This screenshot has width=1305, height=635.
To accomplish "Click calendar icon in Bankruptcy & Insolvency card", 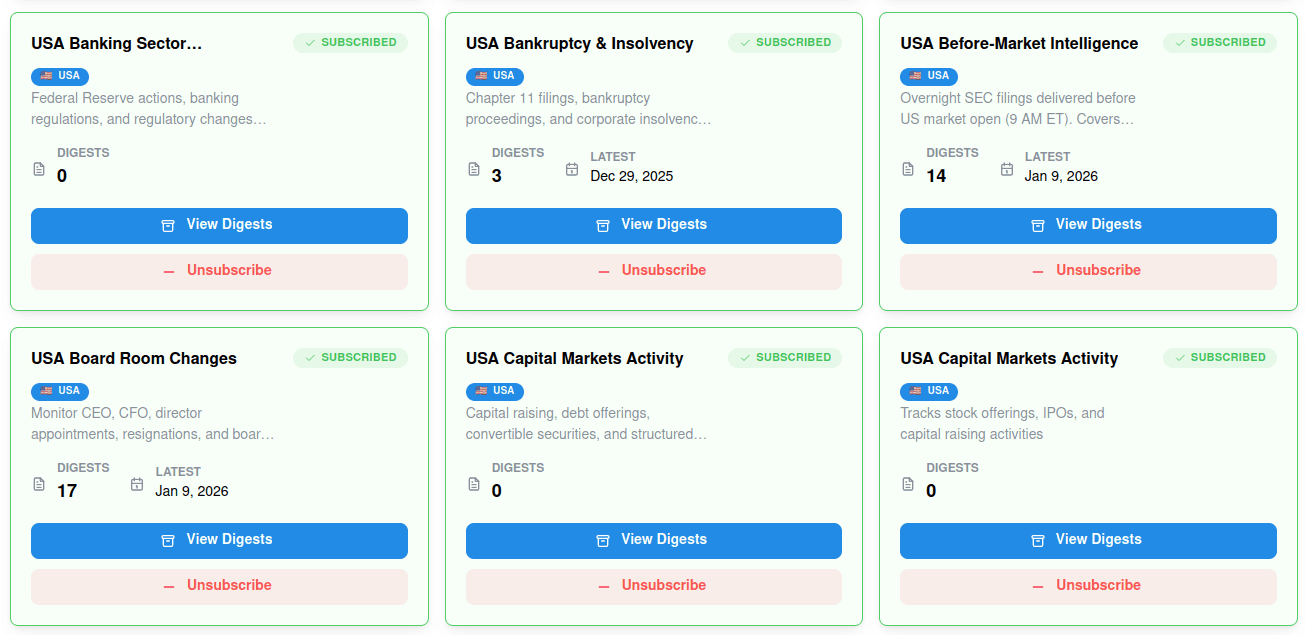I will [x=572, y=169].
